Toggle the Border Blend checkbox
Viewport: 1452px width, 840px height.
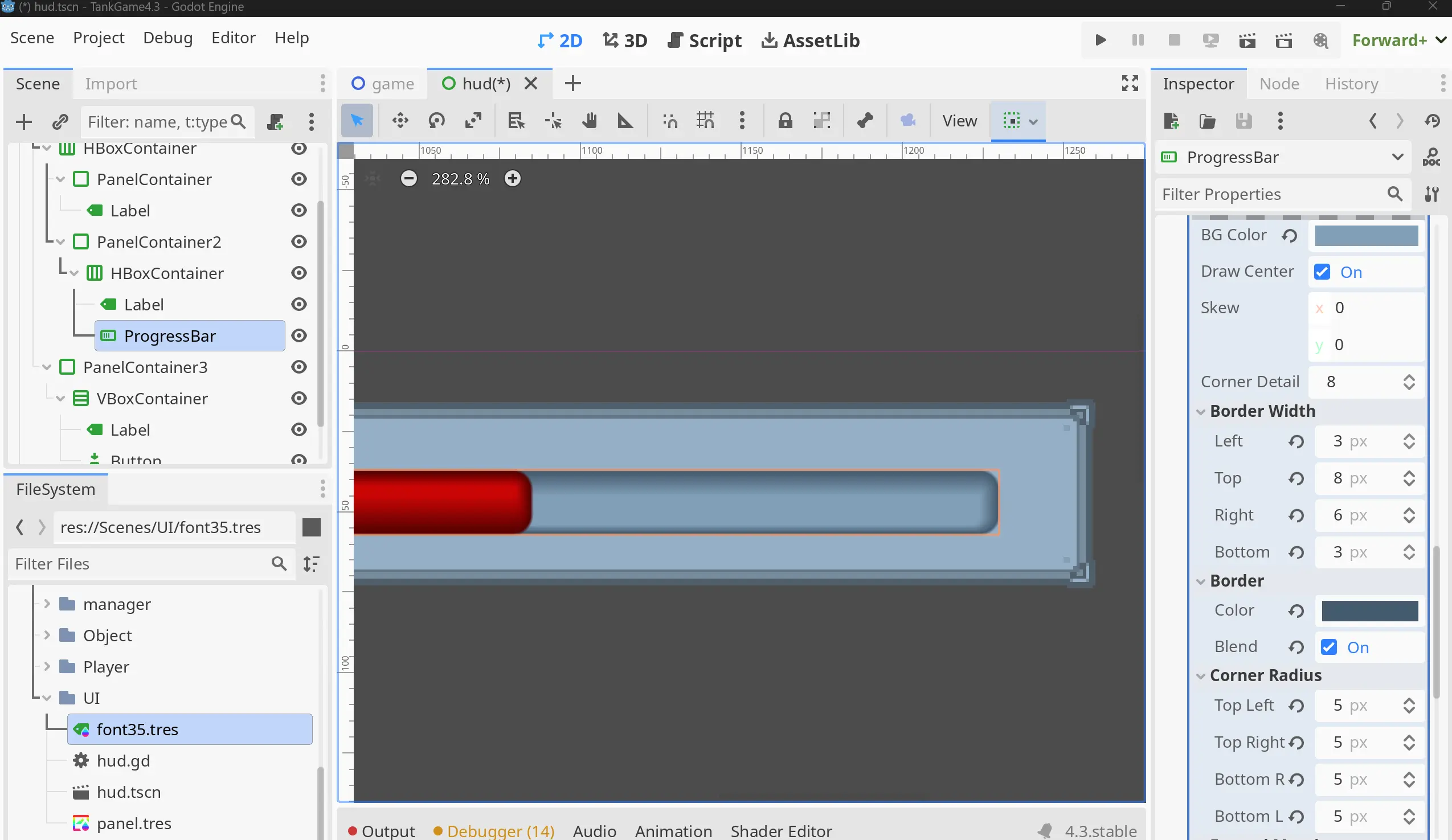1329,648
